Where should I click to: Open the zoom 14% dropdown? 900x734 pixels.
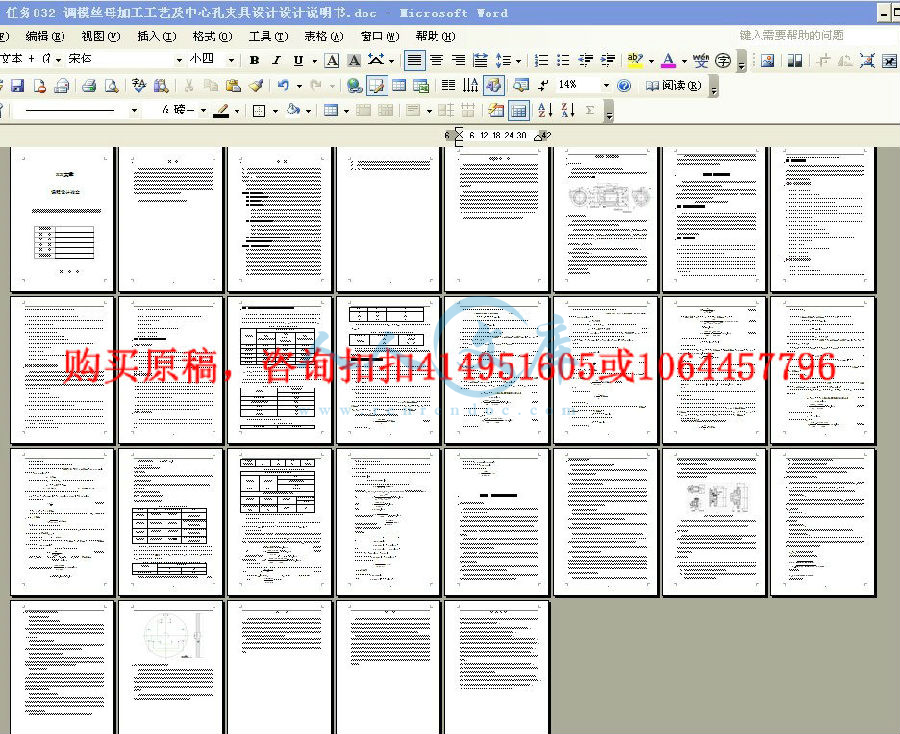606,86
